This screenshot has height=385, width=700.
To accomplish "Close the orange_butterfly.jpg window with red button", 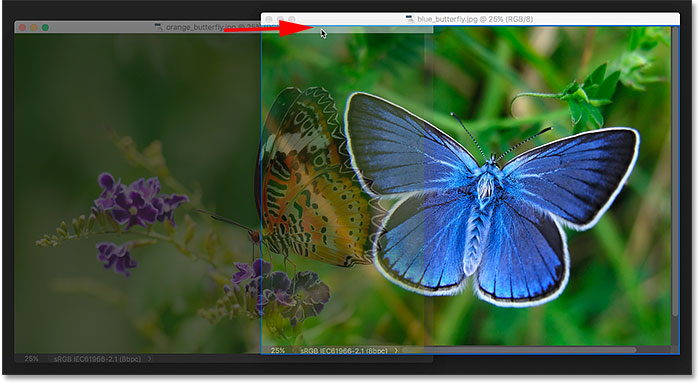I will [x=22, y=28].
